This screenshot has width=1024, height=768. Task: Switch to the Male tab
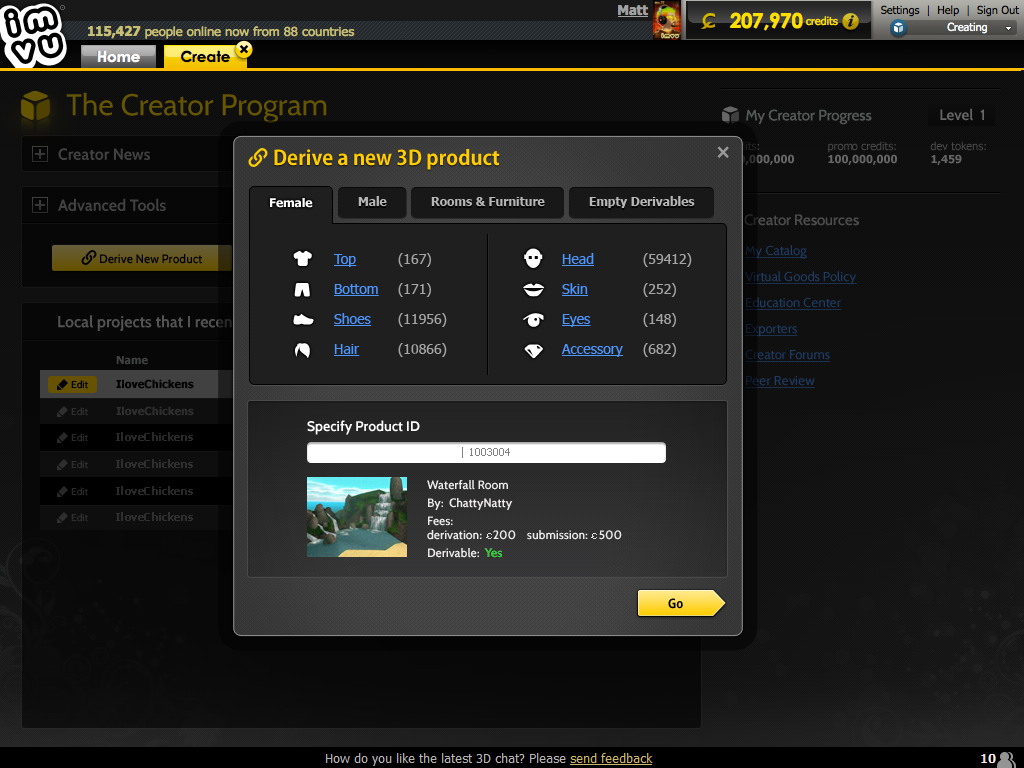click(372, 202)
